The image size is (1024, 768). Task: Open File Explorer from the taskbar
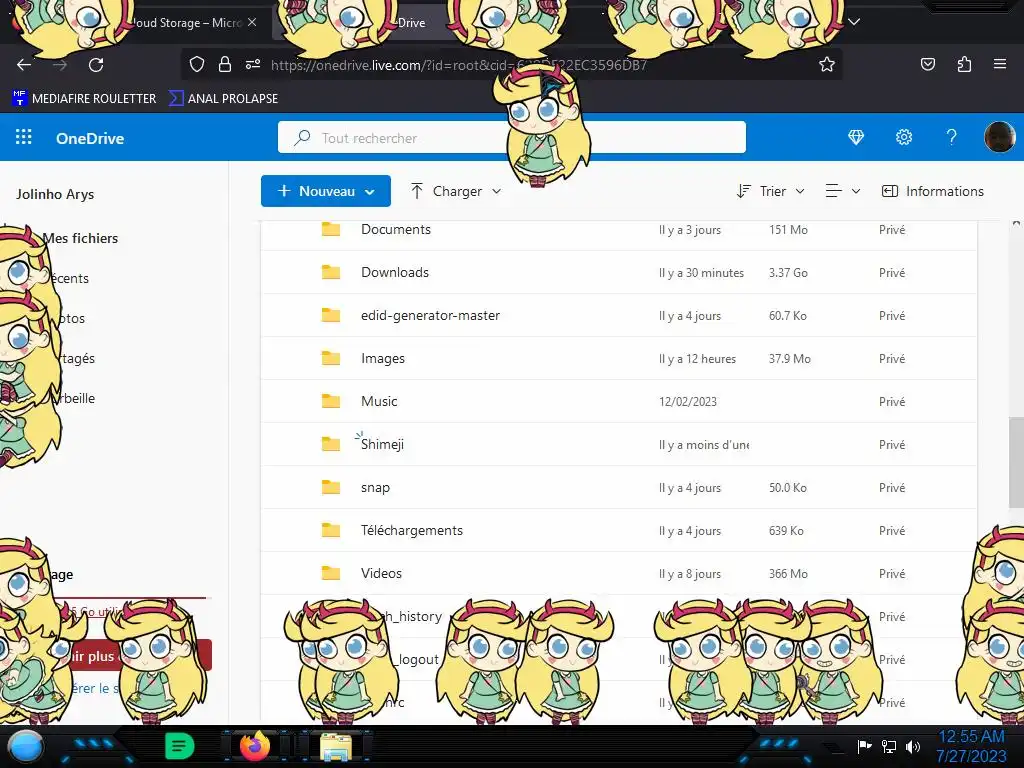point(336,748)
